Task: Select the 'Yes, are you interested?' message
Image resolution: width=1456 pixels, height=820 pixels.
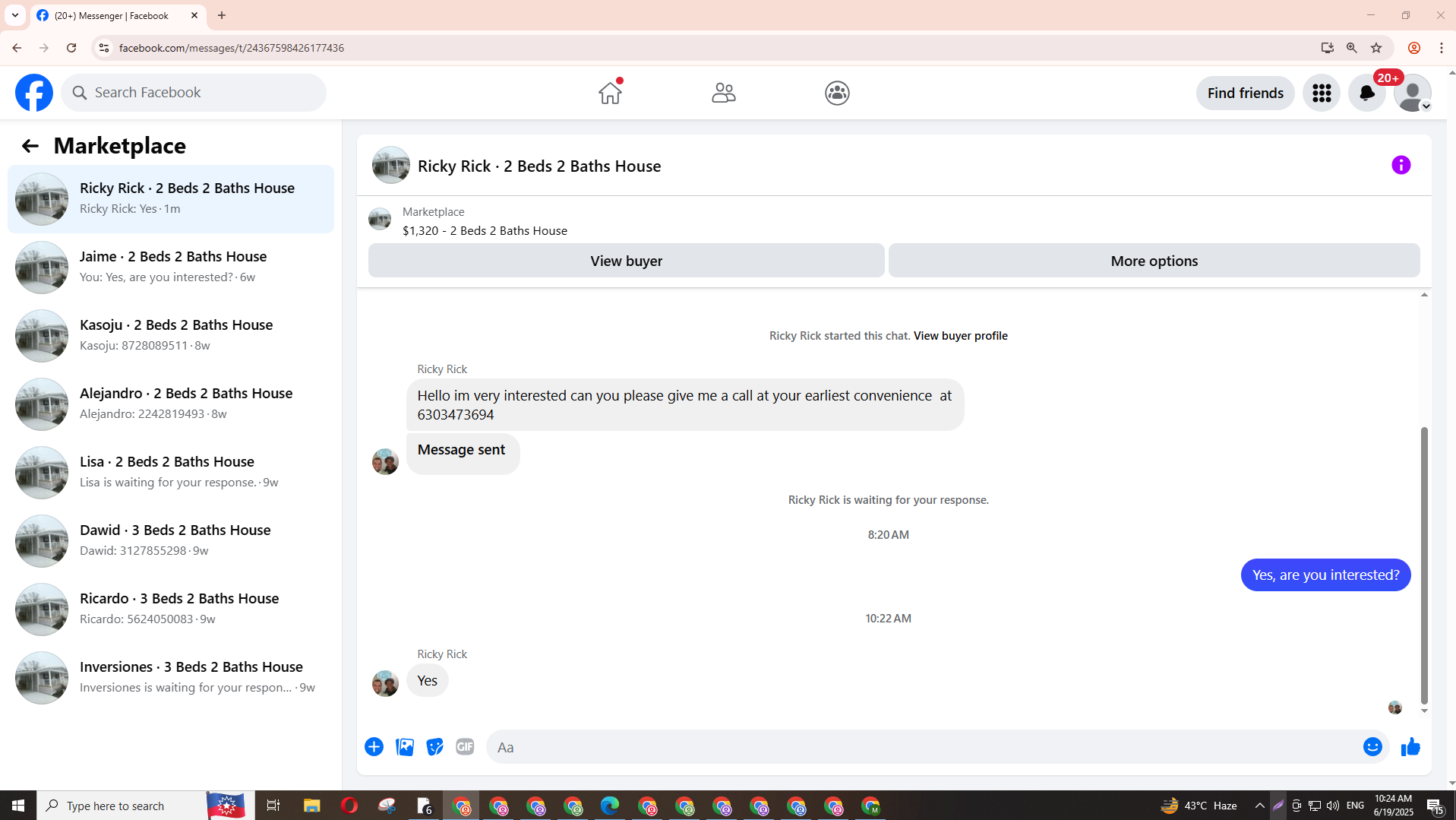Action: (1325, 575)
